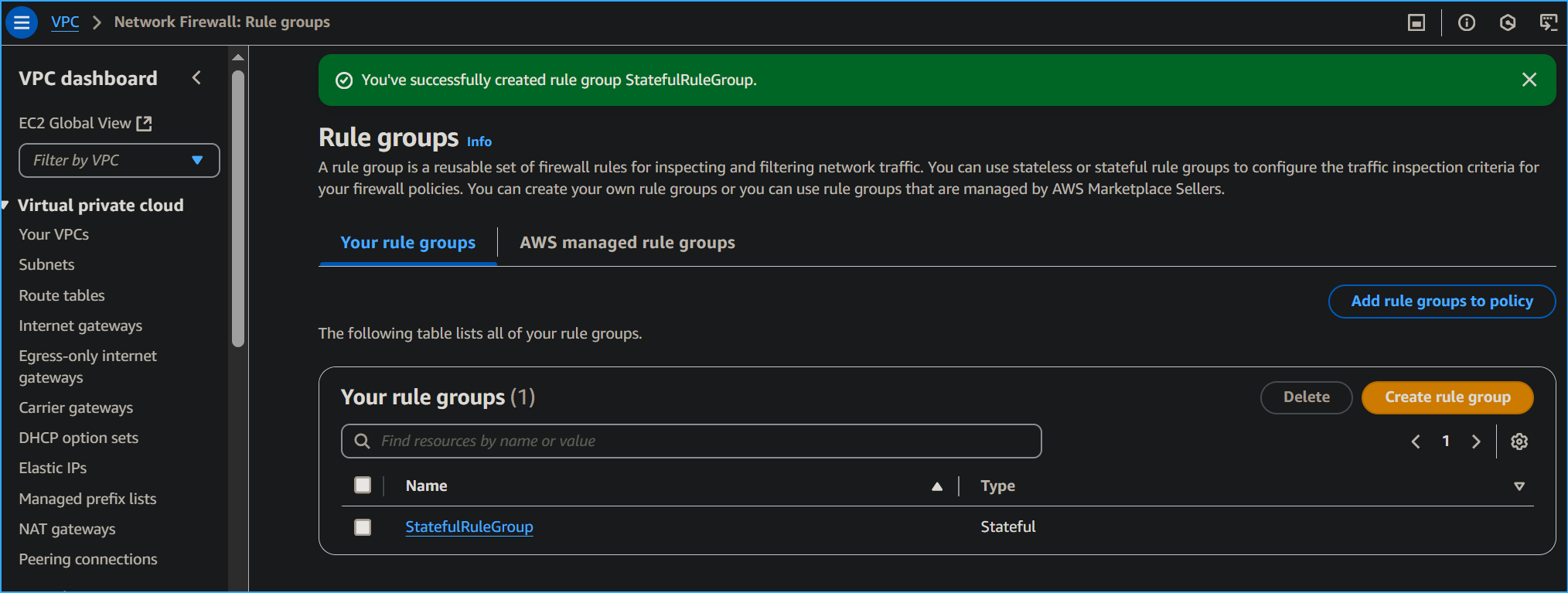Click the Network Firewall: Rule groups breadcrumb

(x=222, y=22)
